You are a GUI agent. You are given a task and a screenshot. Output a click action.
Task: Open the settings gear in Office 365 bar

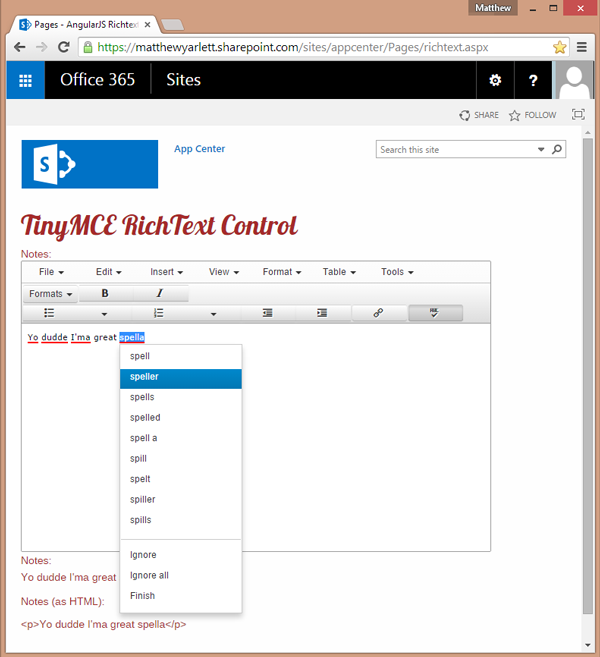[x=495, y=80]
